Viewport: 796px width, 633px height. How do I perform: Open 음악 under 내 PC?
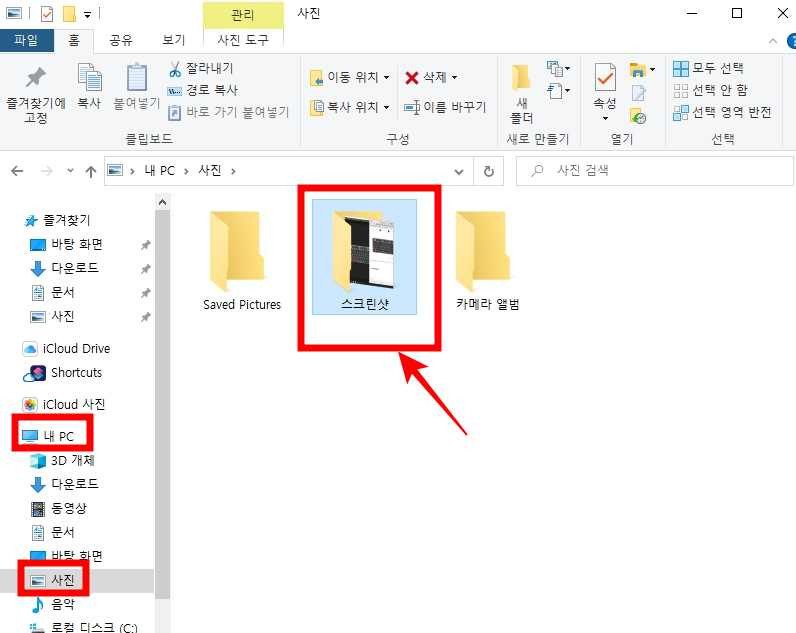coord(62,604)
